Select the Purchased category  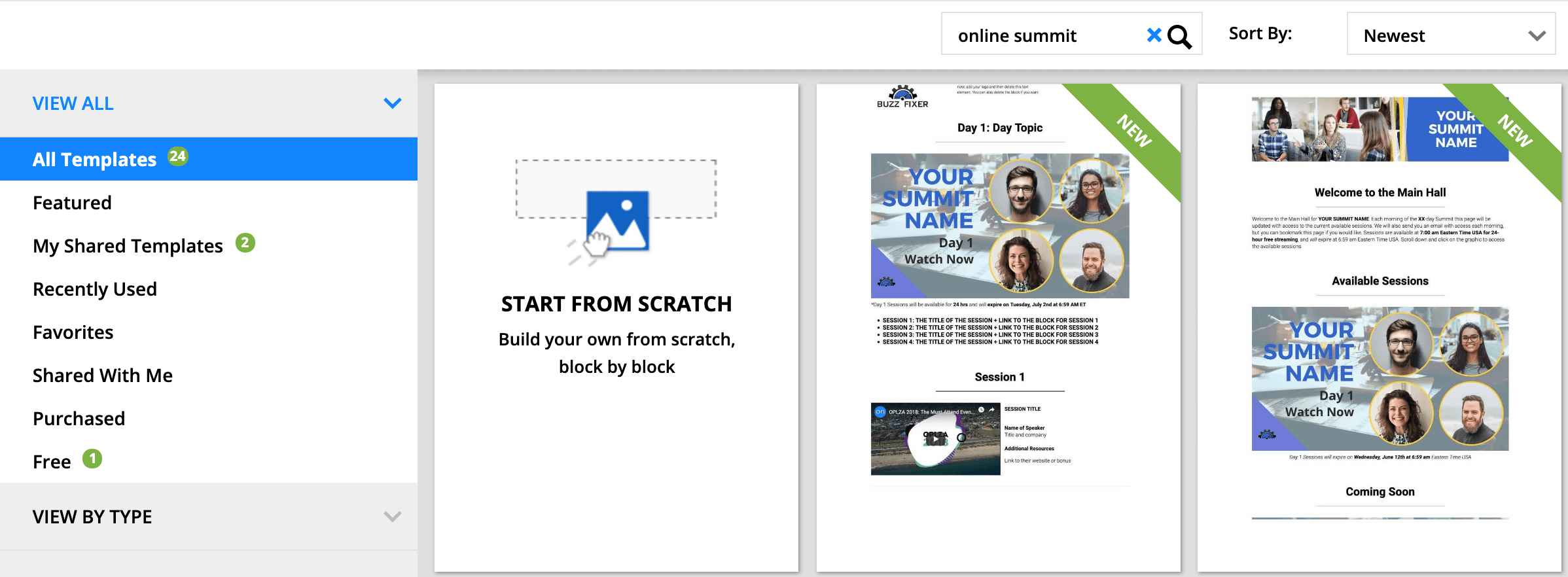[x=79, y=419]
